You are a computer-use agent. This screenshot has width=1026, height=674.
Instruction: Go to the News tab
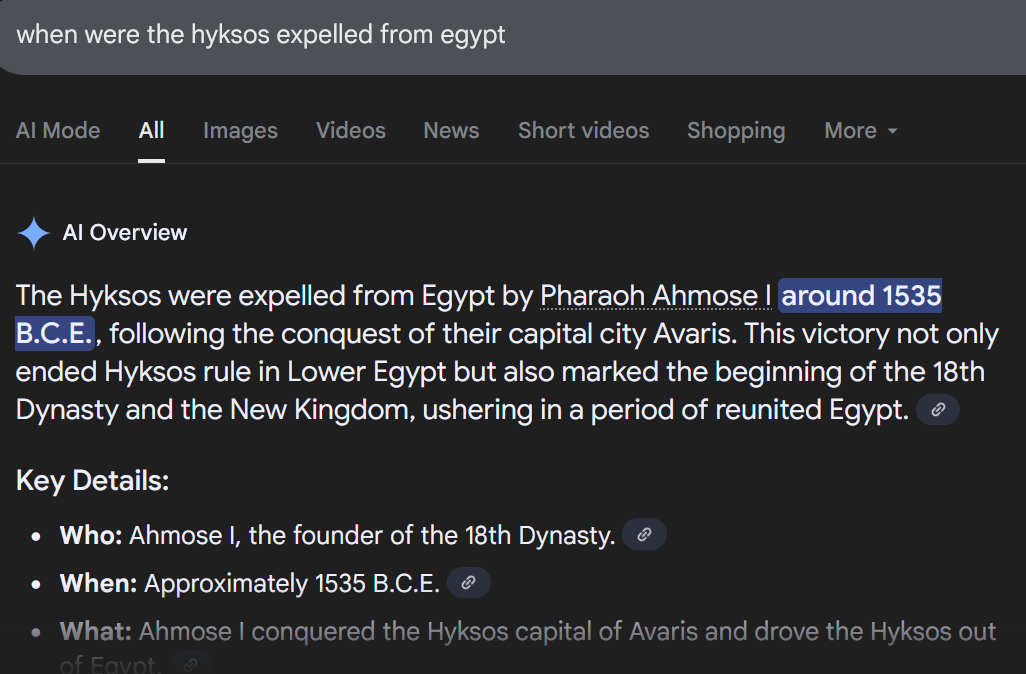point(451,130)
